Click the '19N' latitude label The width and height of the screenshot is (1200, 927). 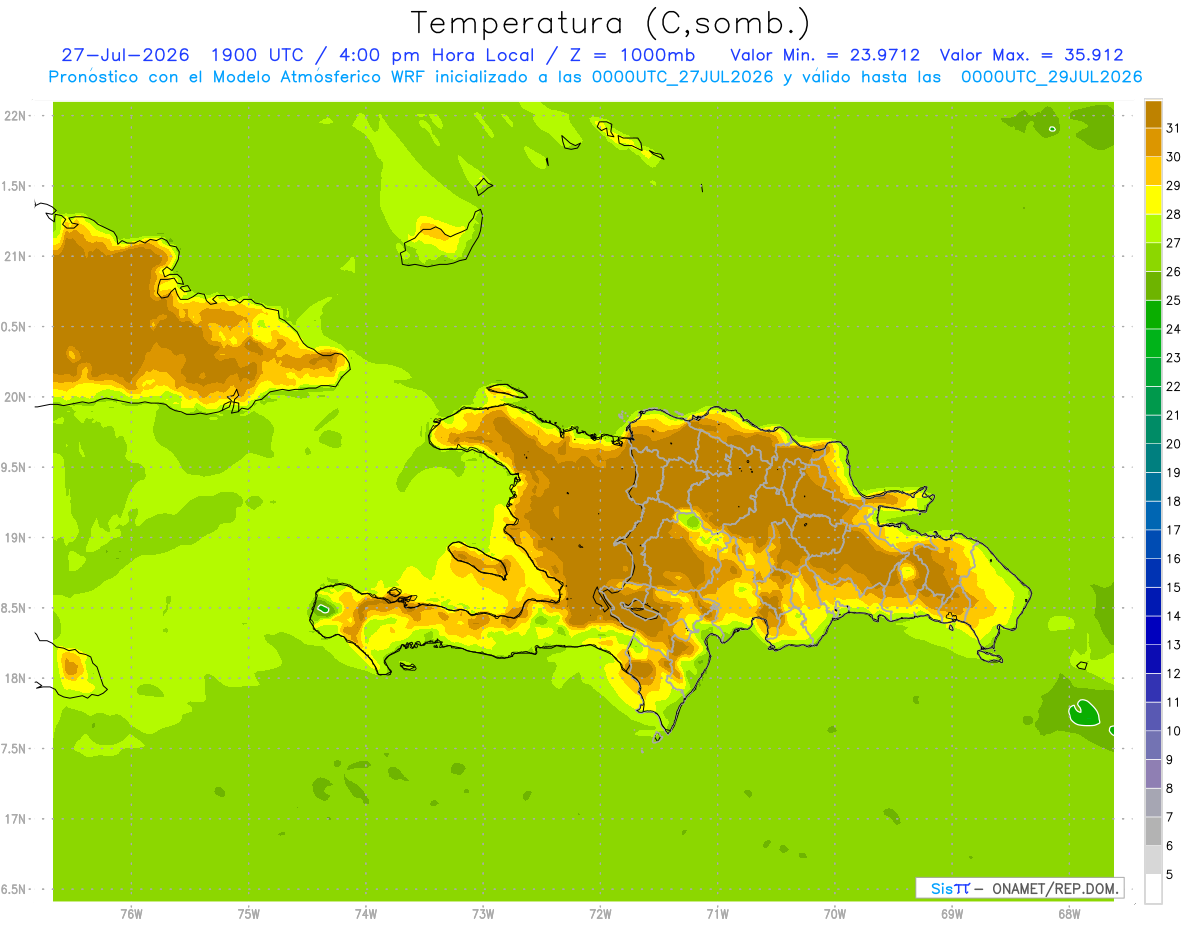coord(14,538)
